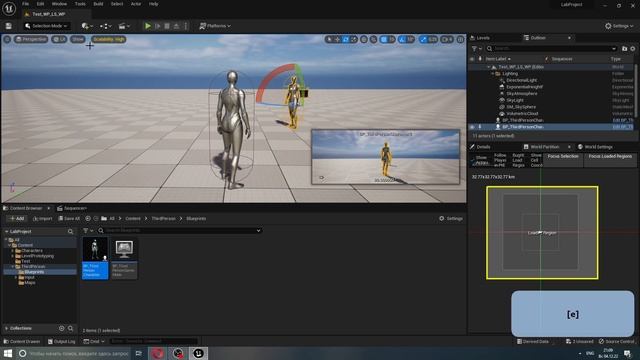
Task: Toggle visibility eye of selected BP_ThirdPersonCharacter row
Action: click(472, 127)
